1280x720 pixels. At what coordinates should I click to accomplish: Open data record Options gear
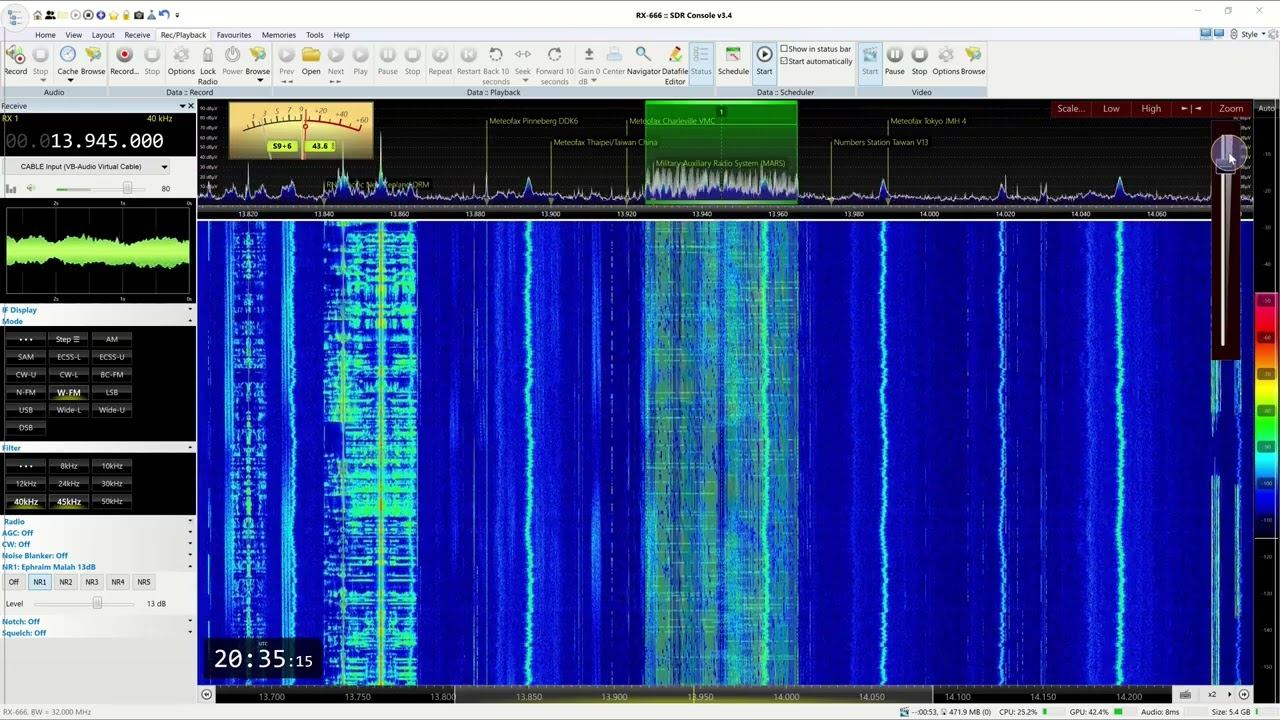pyautogui.click(x=181, y=60)
